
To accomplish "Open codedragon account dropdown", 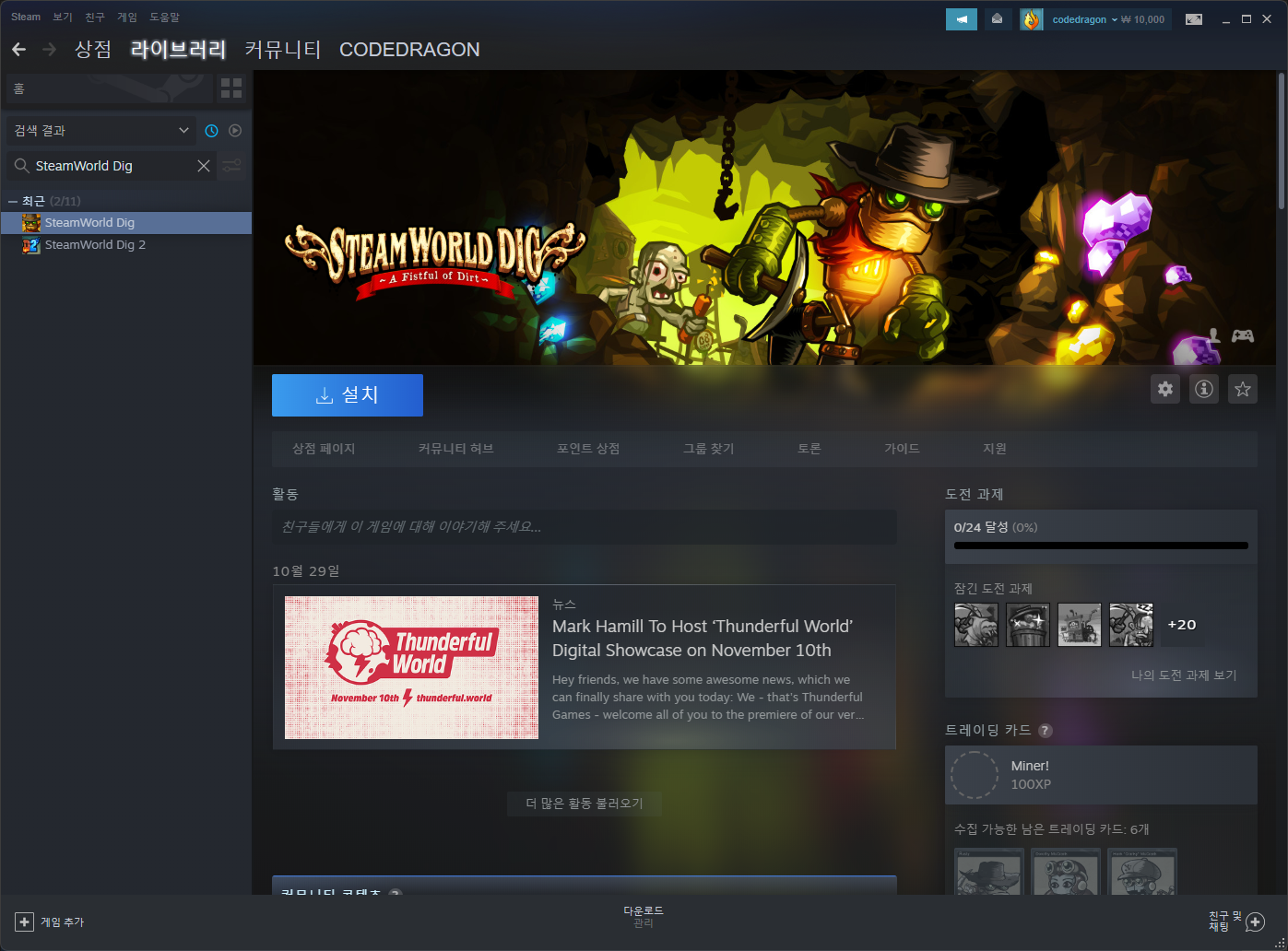I will pyautogui.click(x=1084, y=19).
